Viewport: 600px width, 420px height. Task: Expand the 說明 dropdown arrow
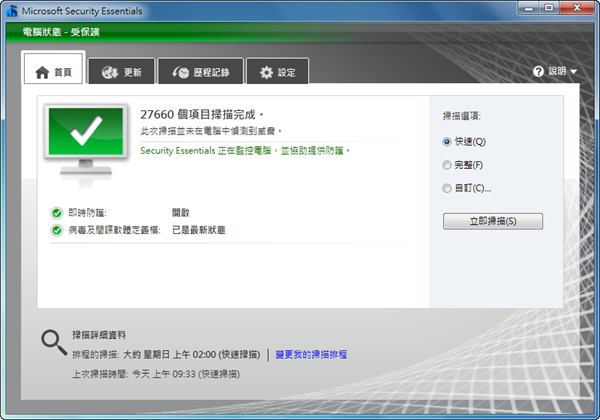tap(573, 72)
